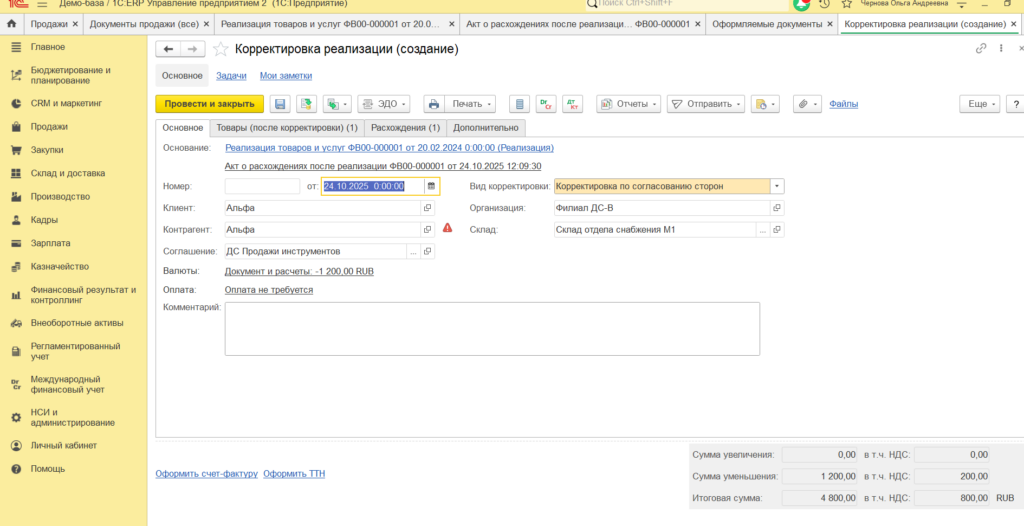Switch to the Документы продажи (все) tab

click(x=144, y=24)
